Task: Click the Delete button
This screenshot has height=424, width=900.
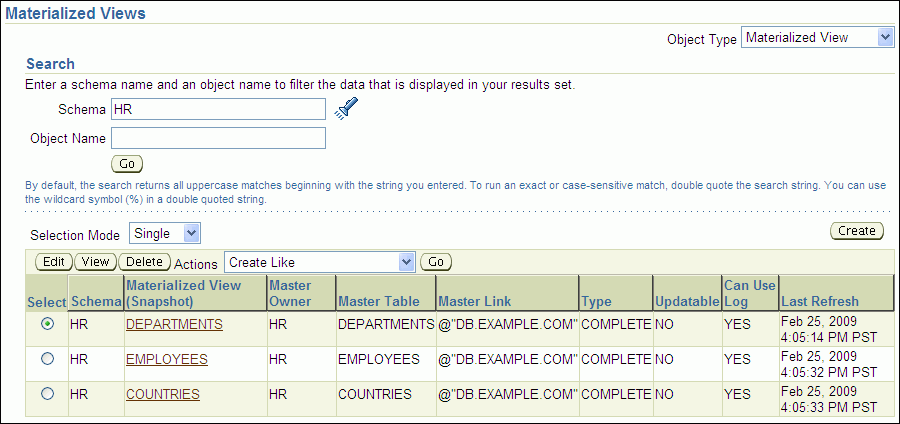Action: tap(144, 262)
